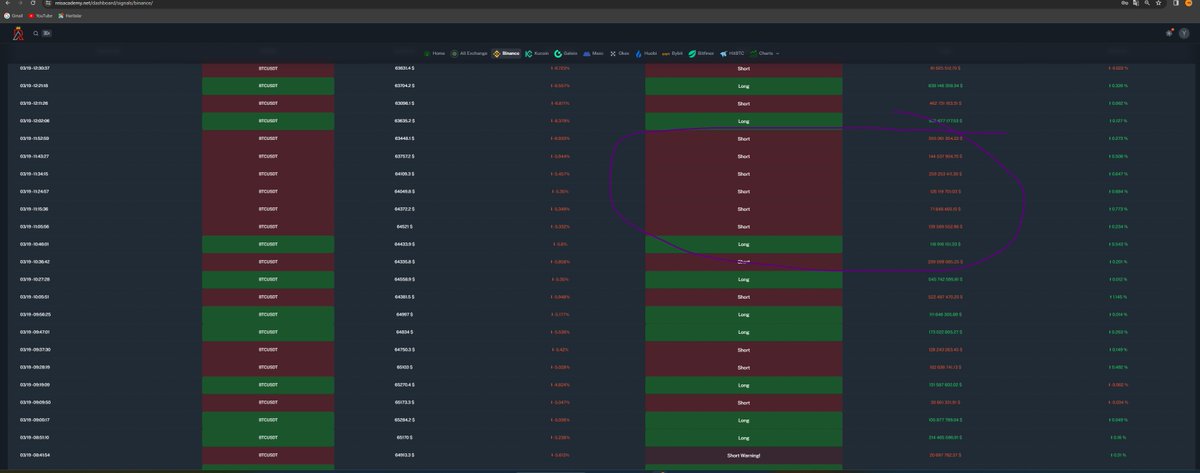The height and width of the screenshot is (473, 1200).
Task: Click Long signal in the 63635.2 $ row
Action: pos(744,121)
